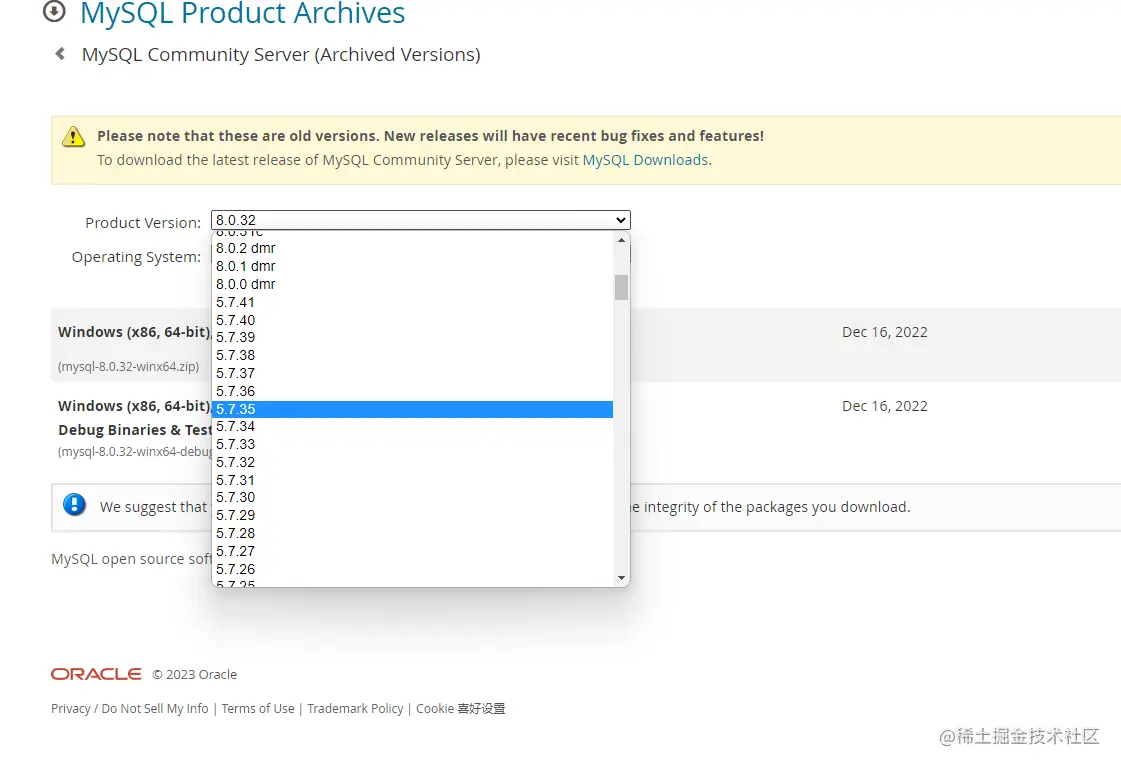Viewport: 1121px width, 768px height.
Task: Click the yellow warning triangle icon
Action: coord(73,136)
